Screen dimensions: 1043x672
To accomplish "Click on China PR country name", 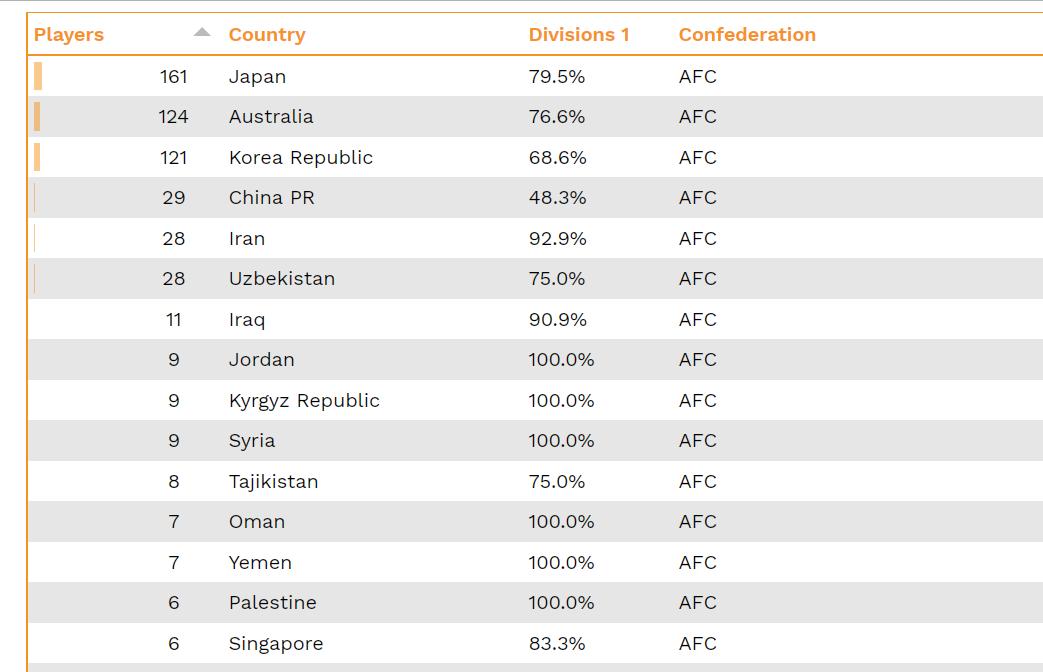I will (x=272, y=198).
